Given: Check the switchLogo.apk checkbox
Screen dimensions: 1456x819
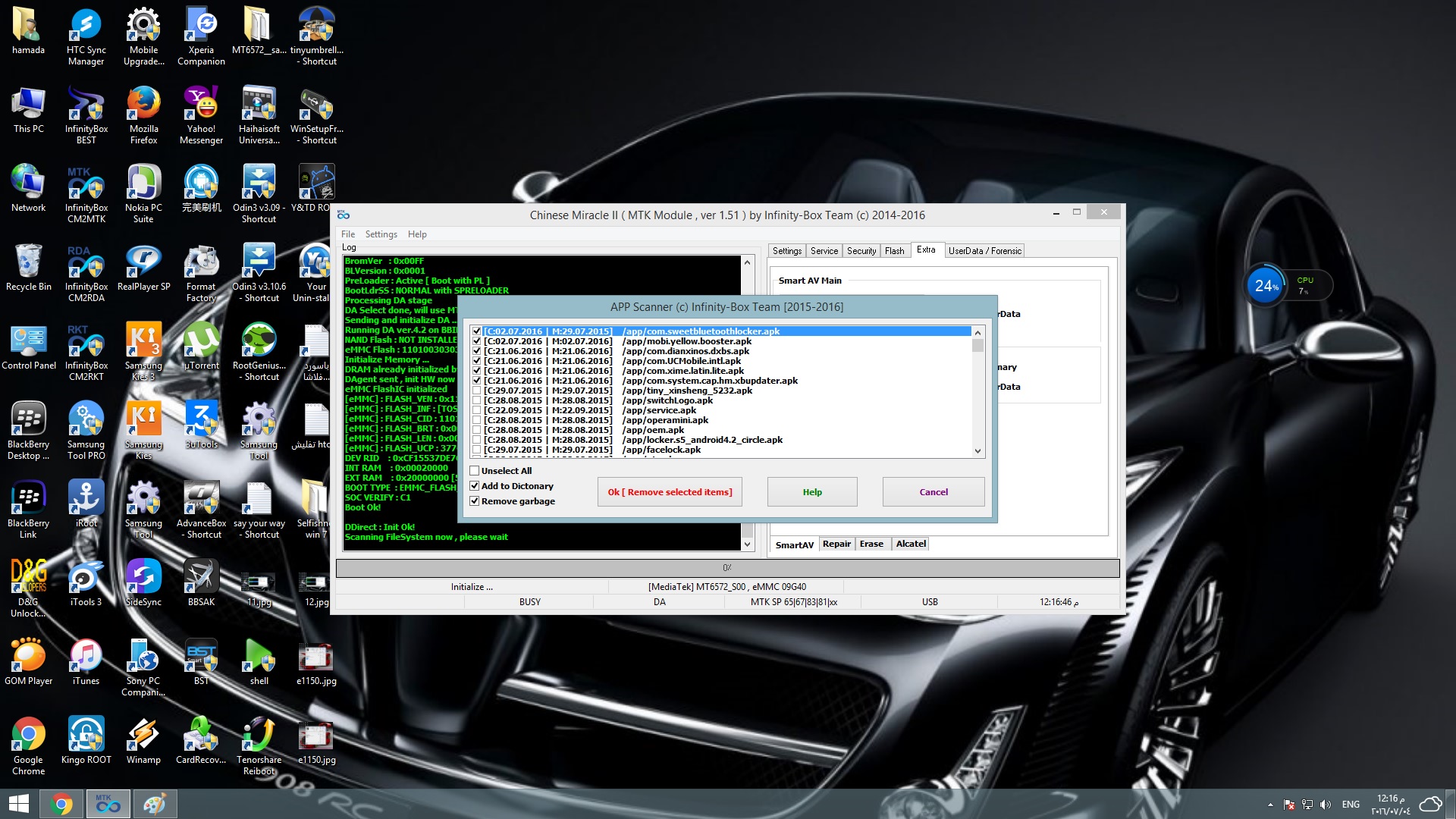Looking at the screenshot, I should (x=476, y=400).
